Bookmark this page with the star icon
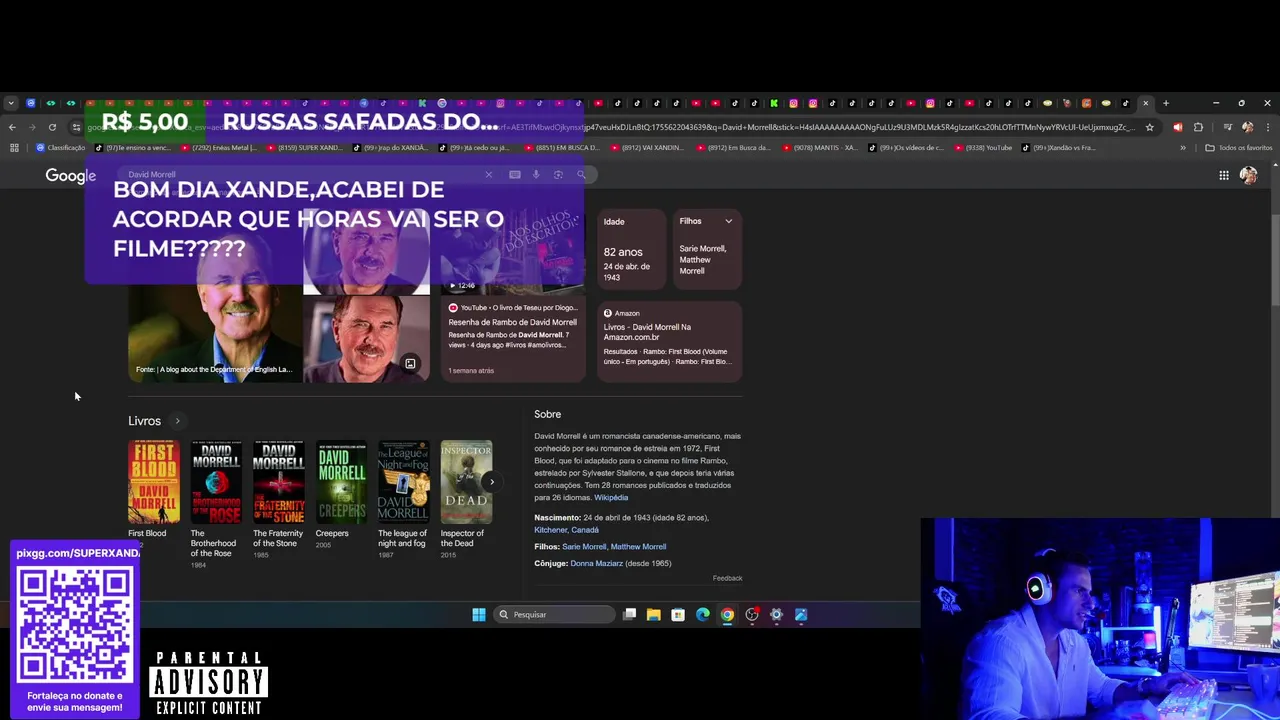Viewport: 1280px width, 720px height. pyautogui.click(x=1150, y=127)
